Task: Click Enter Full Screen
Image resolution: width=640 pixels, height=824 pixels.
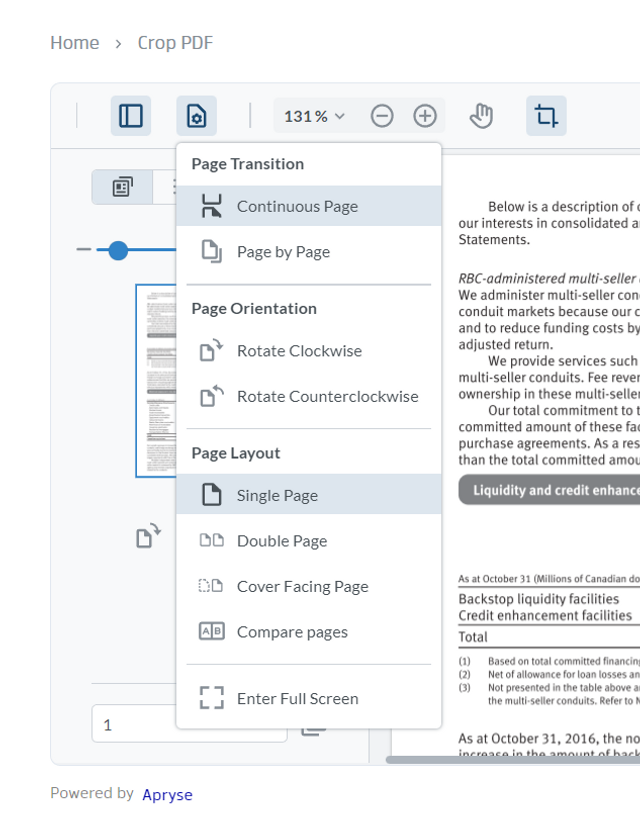Action: coord(309,698)
